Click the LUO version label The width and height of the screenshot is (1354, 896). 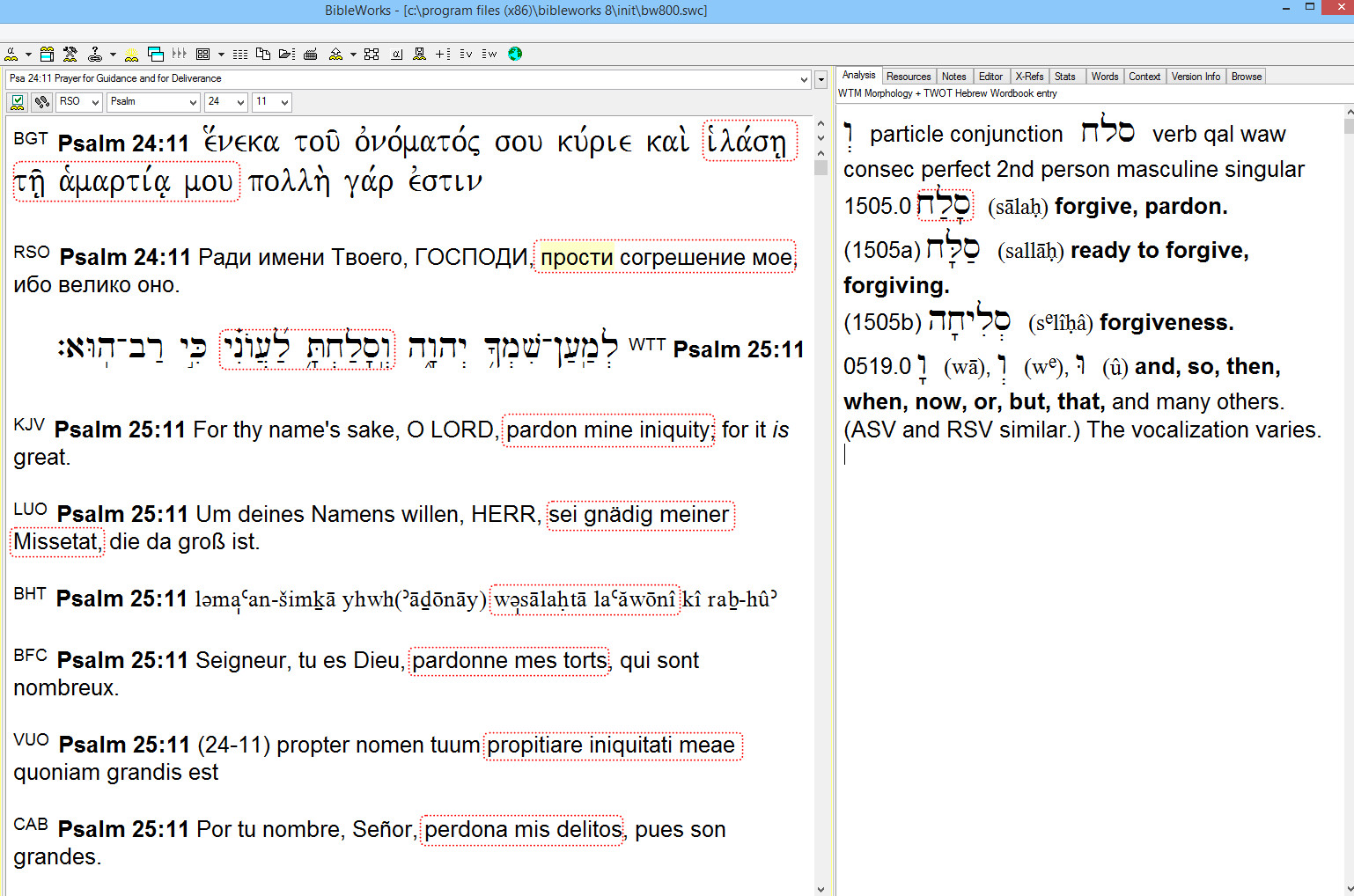pos(31,509)
